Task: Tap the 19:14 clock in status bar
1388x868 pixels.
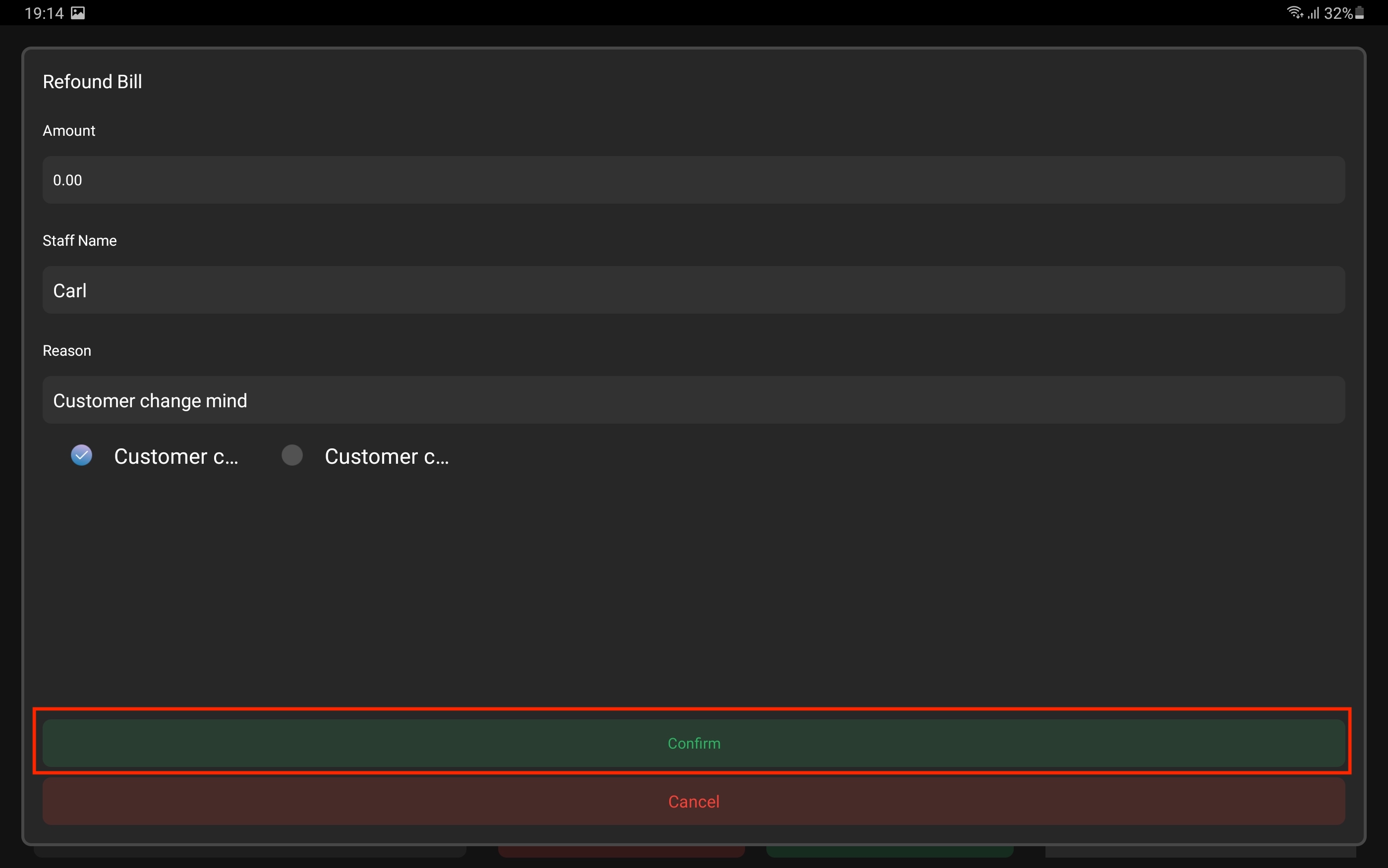Action: coord(44,12)
